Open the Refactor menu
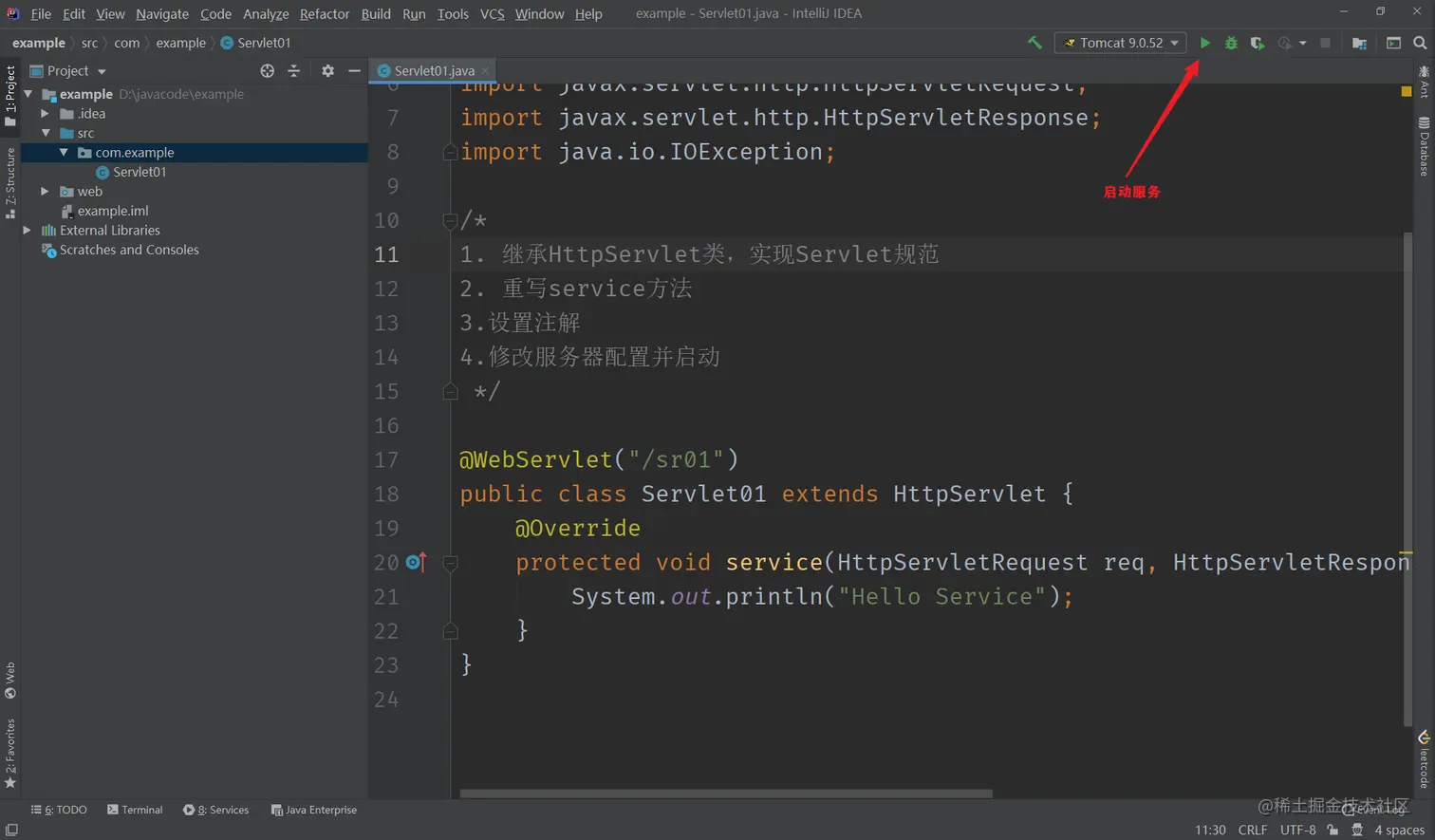Viewport: 1435px width, 840px height. (x=325, y=13)
